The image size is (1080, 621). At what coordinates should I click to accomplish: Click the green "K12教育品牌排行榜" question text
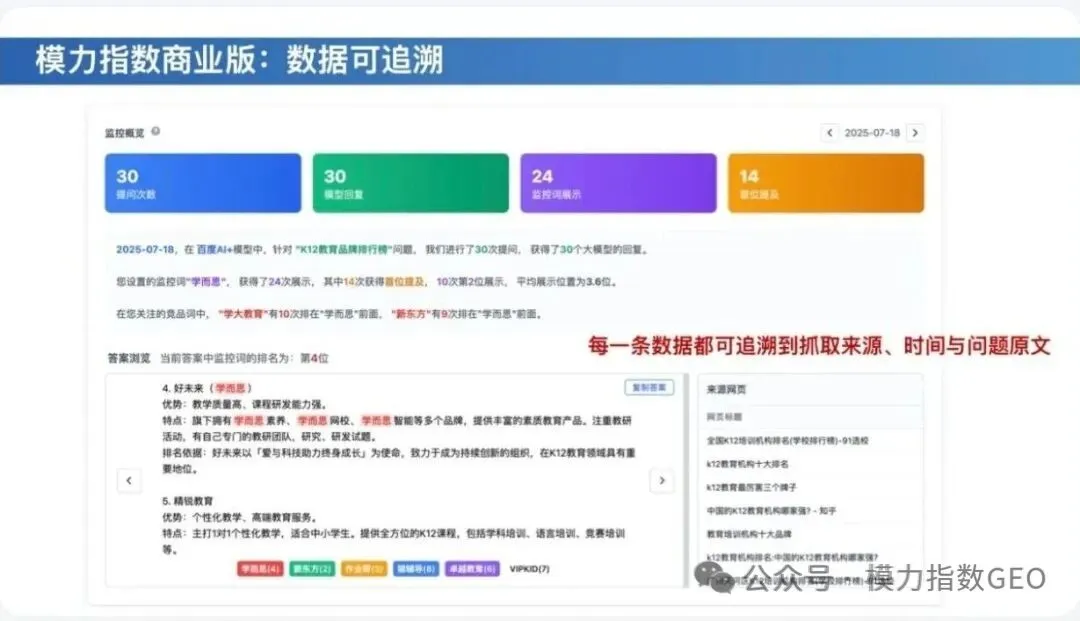click(x=343, y=249)
